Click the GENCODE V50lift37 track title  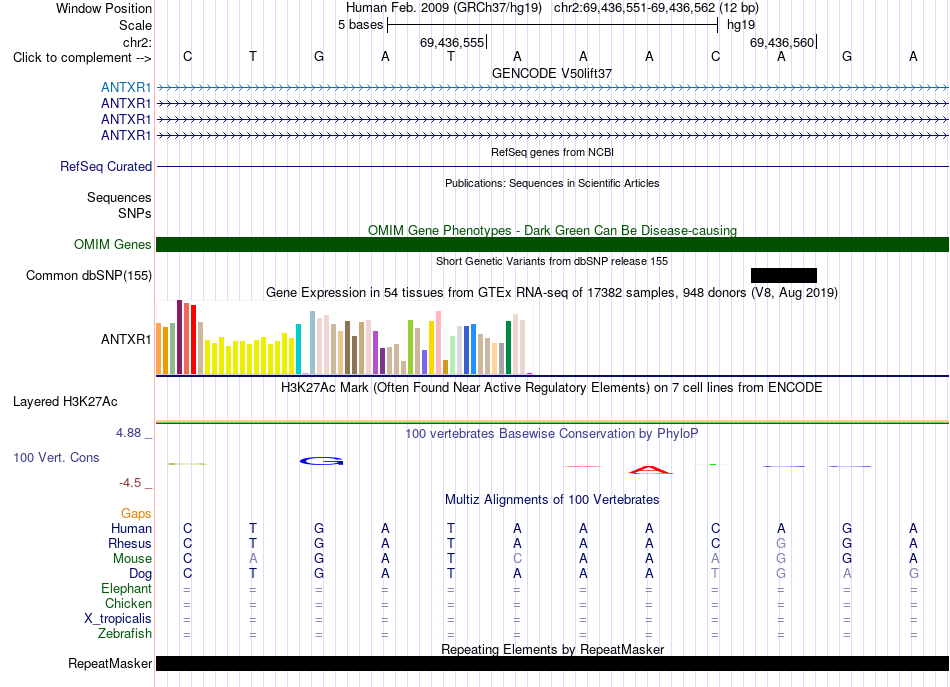click(552, 73)
